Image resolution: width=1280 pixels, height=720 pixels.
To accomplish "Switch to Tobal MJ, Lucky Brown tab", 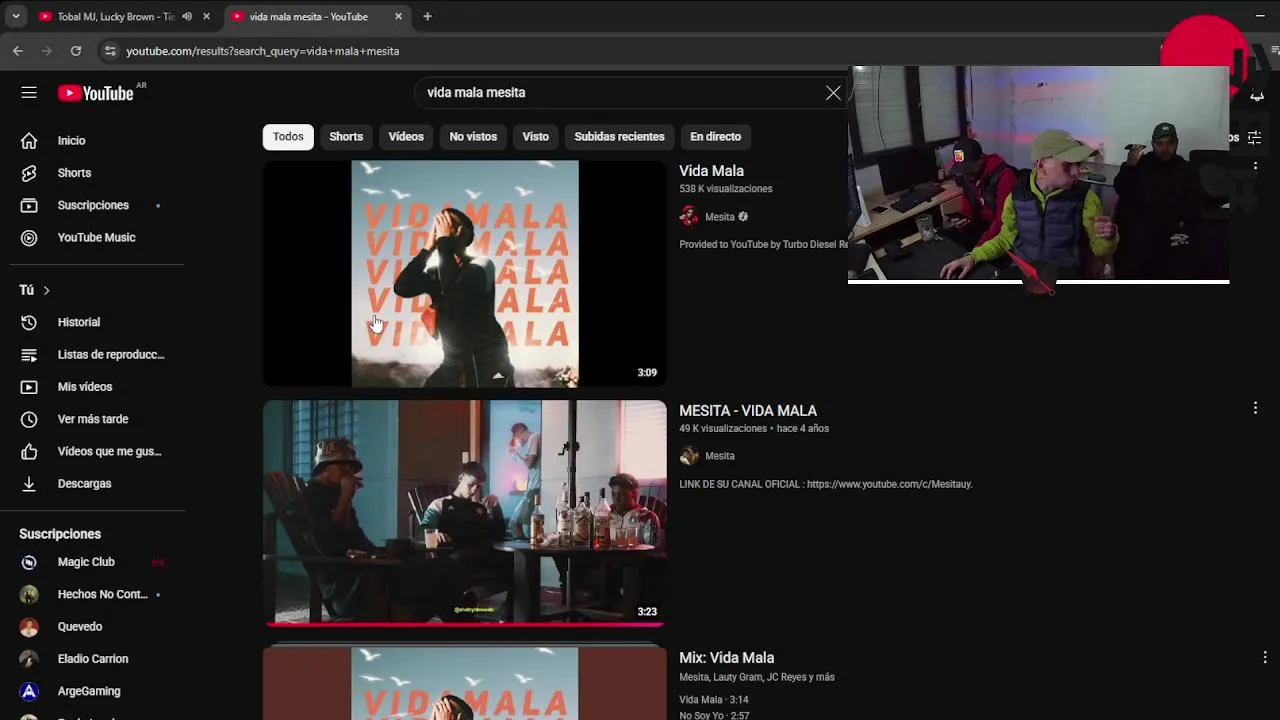I will 115,16.
